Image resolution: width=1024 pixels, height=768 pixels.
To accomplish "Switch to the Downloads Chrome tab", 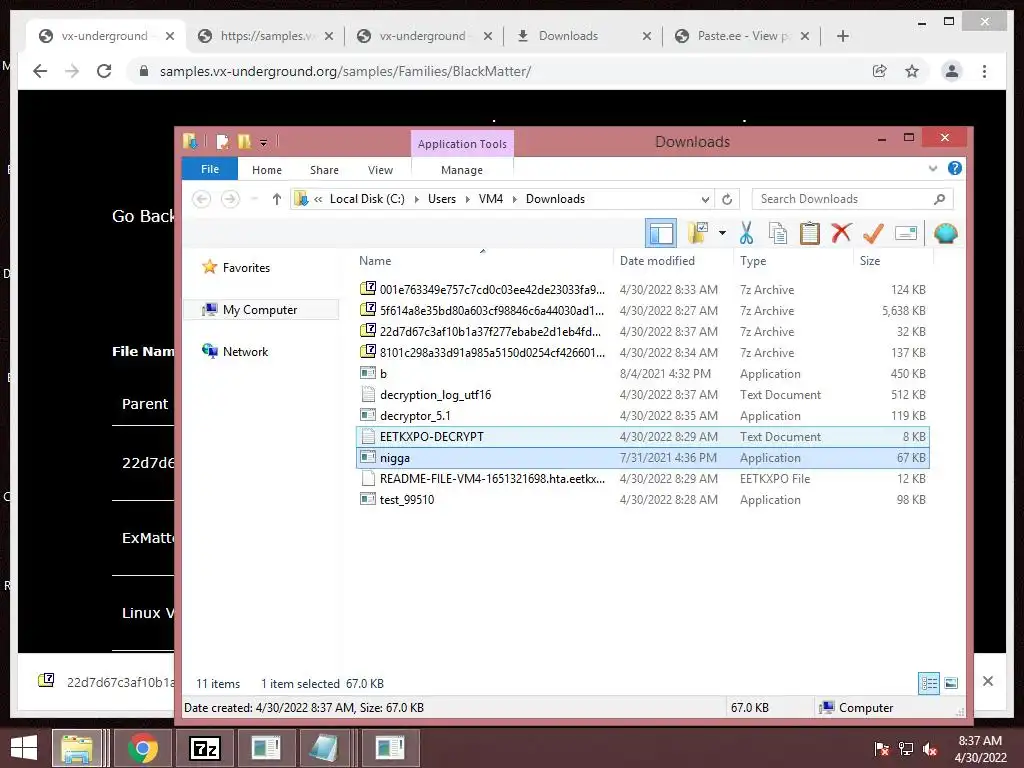I will (x=583, y=36).
